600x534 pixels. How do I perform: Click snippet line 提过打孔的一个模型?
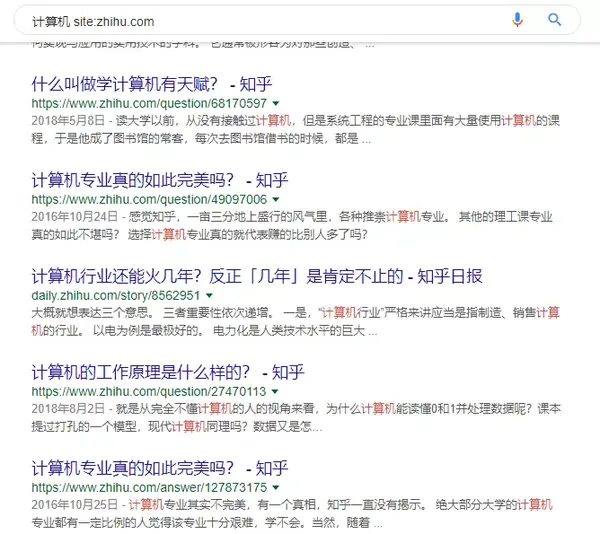pyautogui.click(x=177, y=426)
